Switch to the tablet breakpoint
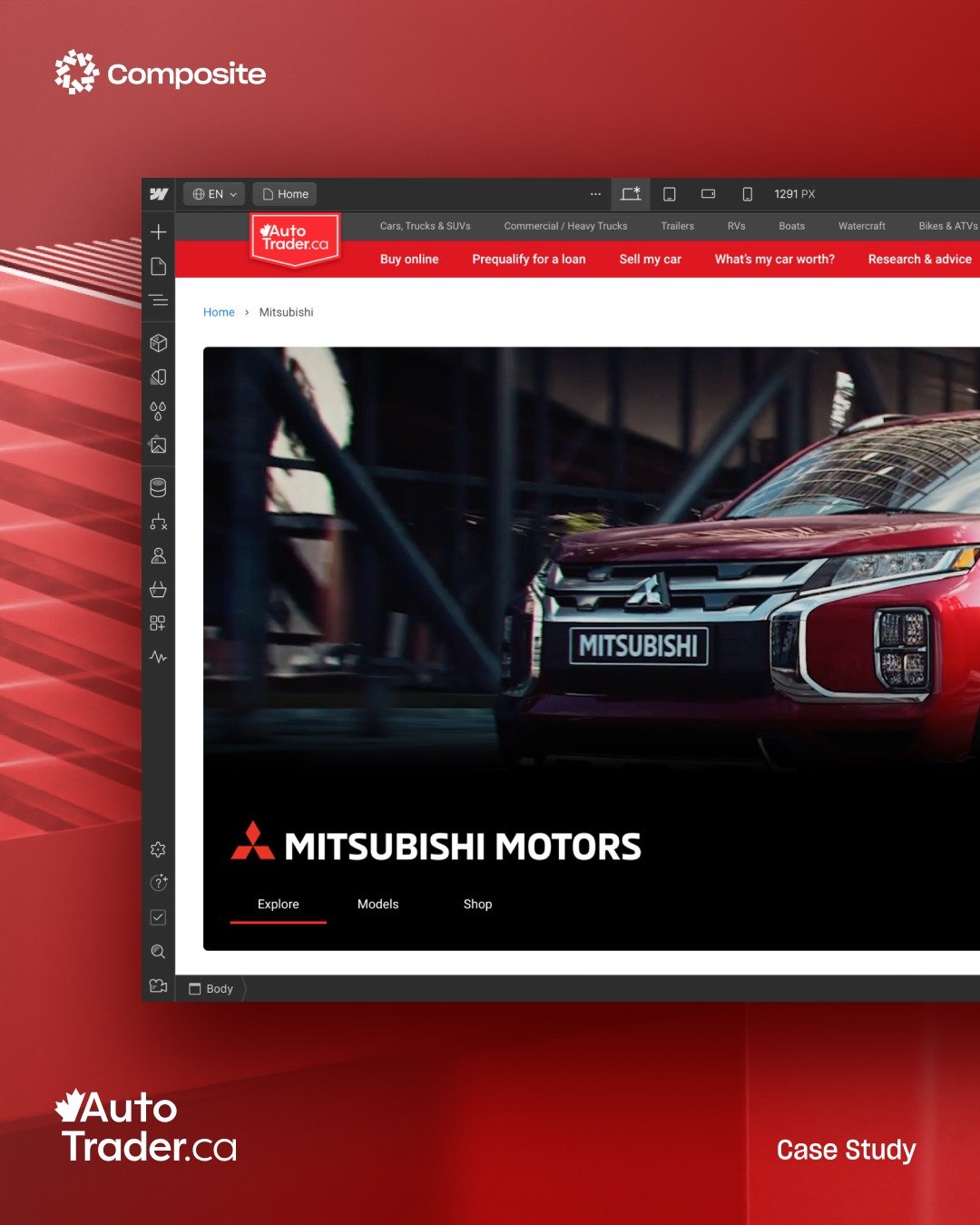The image size is (980, 1225). 670,194
